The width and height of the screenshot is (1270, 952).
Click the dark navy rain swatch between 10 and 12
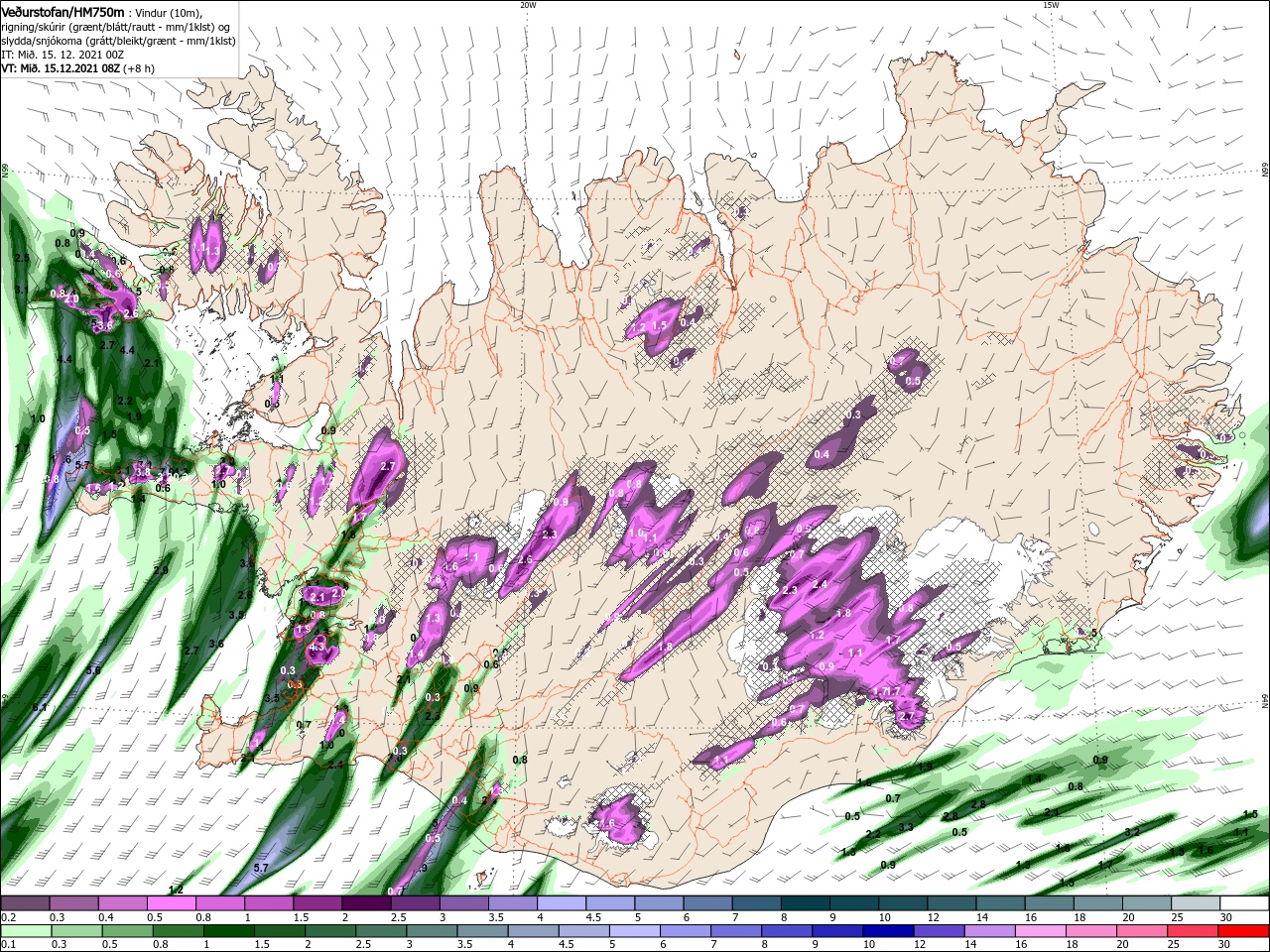pos(886,931)
